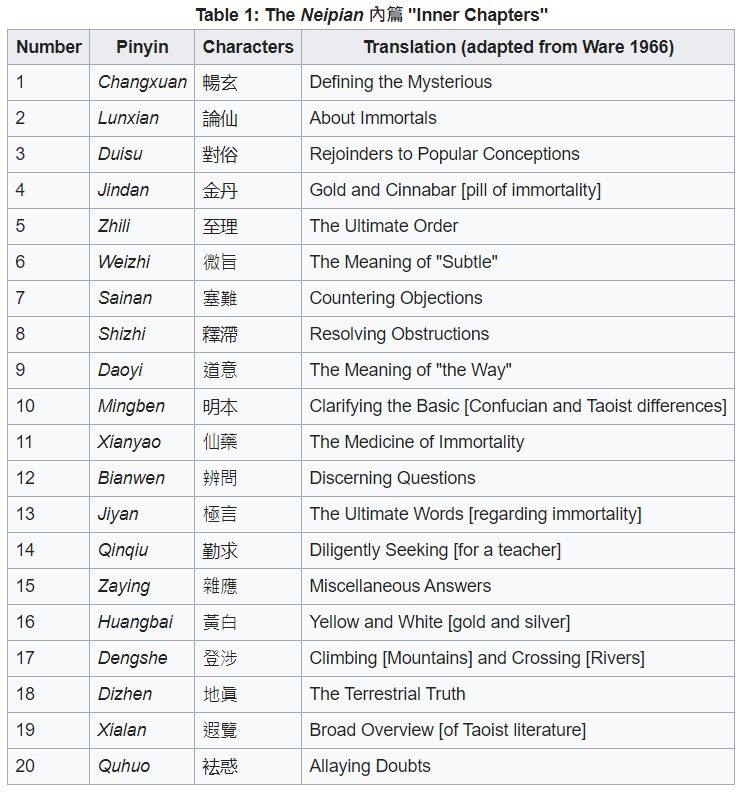Click the 'Allaying Doubts' cell

pos(370,766)
